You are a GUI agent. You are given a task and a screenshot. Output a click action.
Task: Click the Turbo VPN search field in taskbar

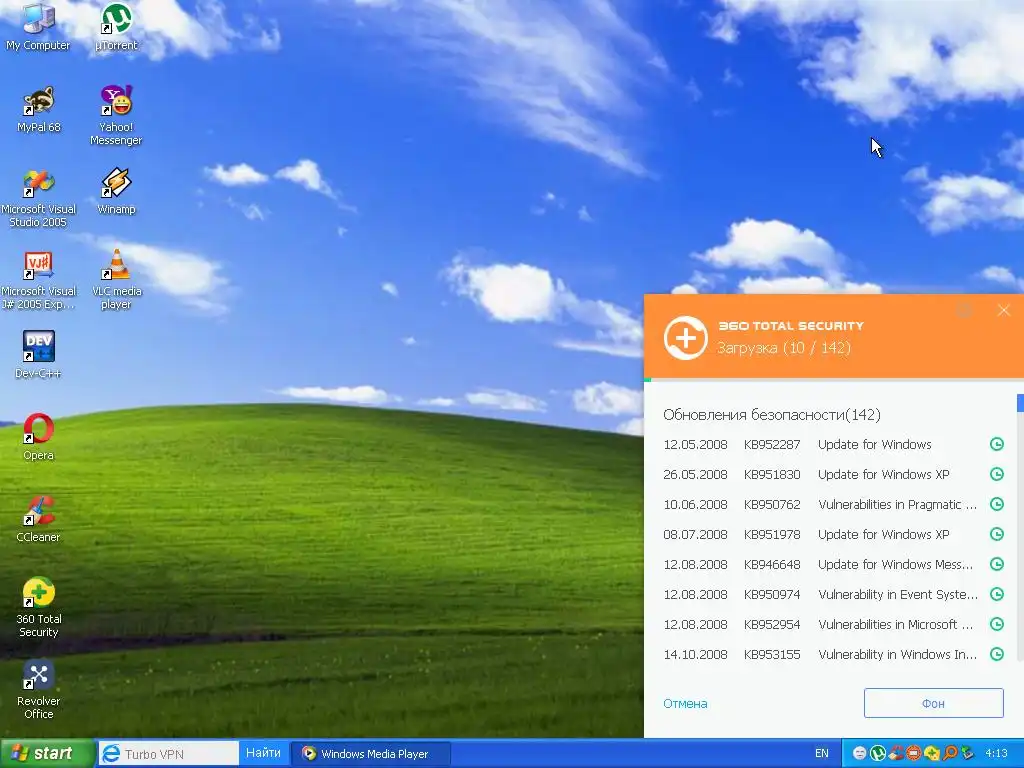click(169, 754)
